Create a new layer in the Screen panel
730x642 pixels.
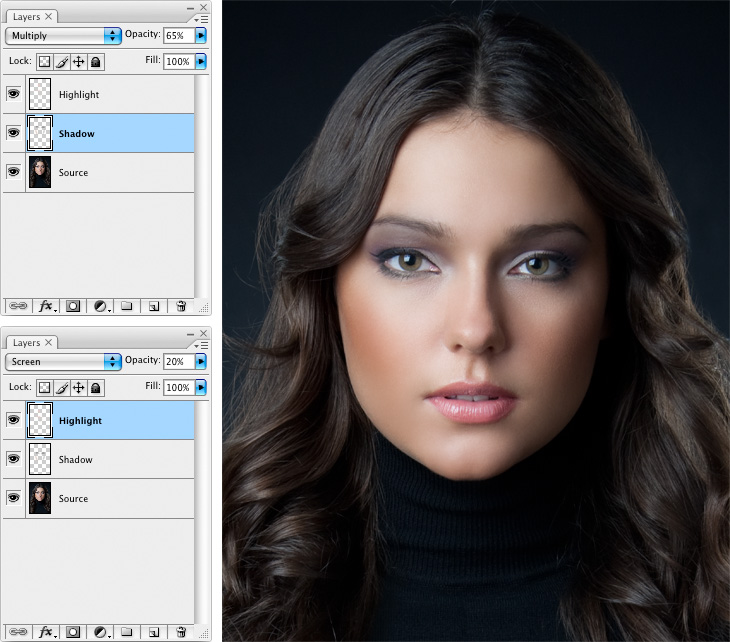point(154,632)
